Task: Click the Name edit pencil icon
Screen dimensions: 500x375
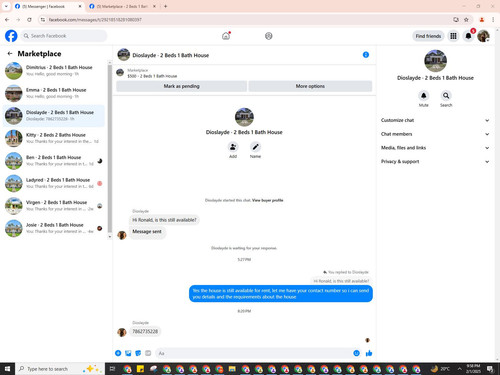Action: coord(255,147)
